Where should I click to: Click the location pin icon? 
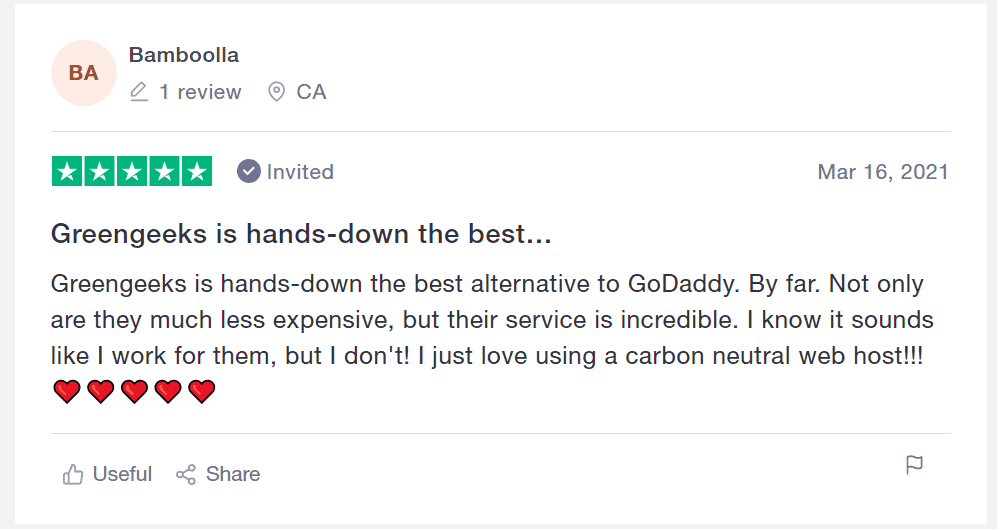tap(276, 92)
